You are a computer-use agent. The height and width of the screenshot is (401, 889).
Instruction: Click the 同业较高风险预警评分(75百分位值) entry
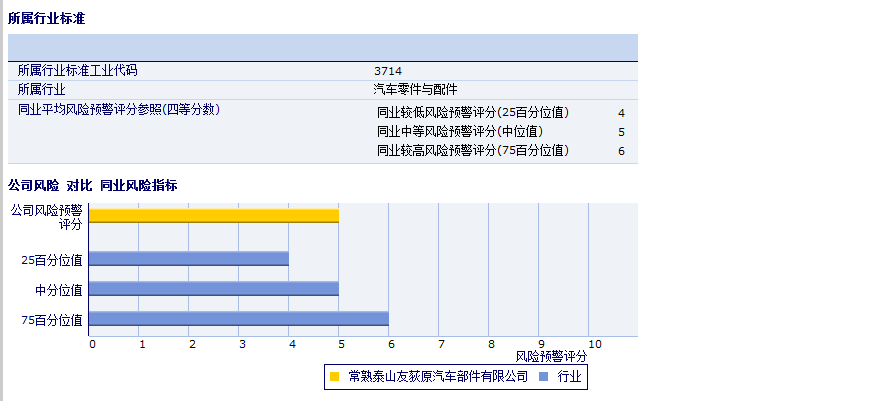pos(473,150)
